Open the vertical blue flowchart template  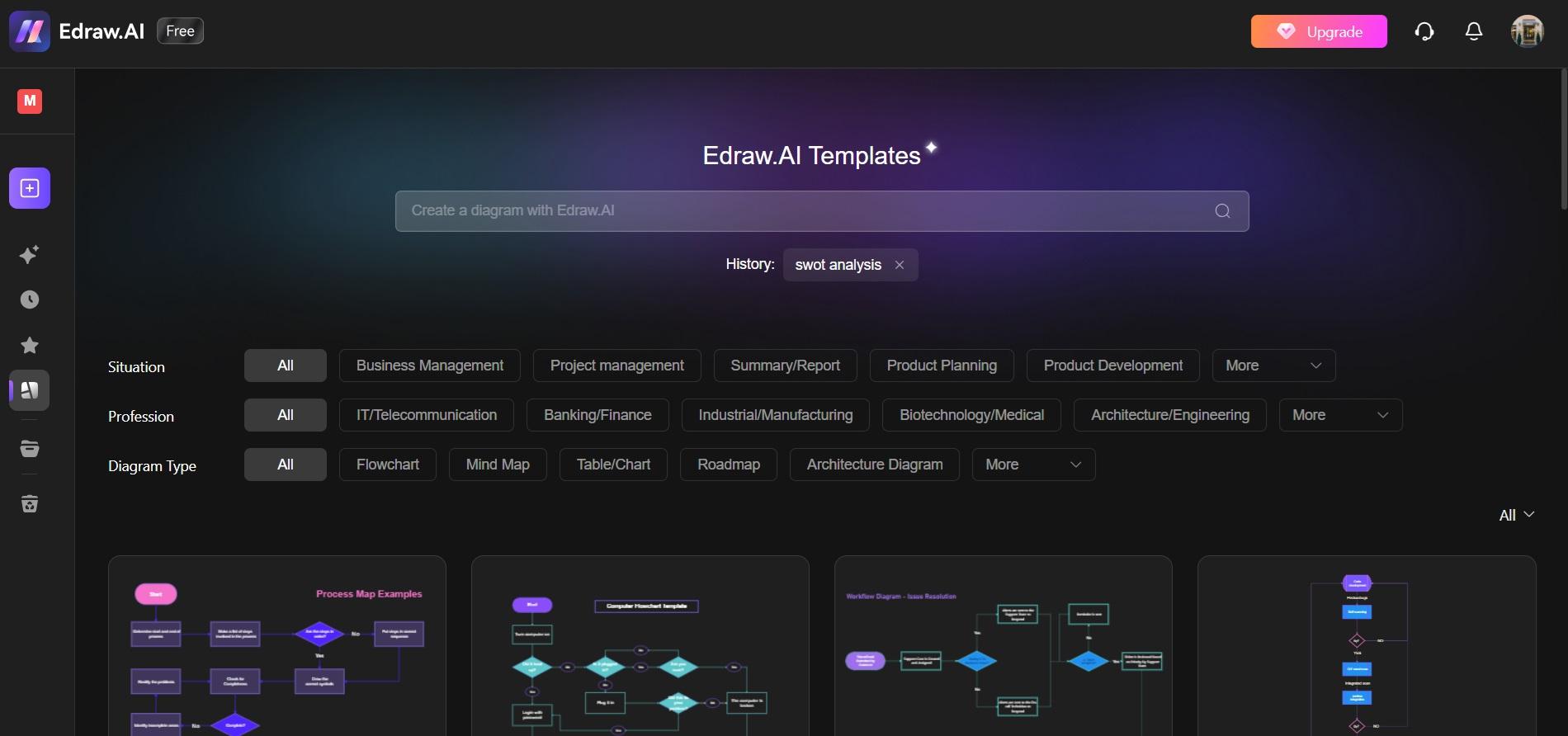[1367, 646]
